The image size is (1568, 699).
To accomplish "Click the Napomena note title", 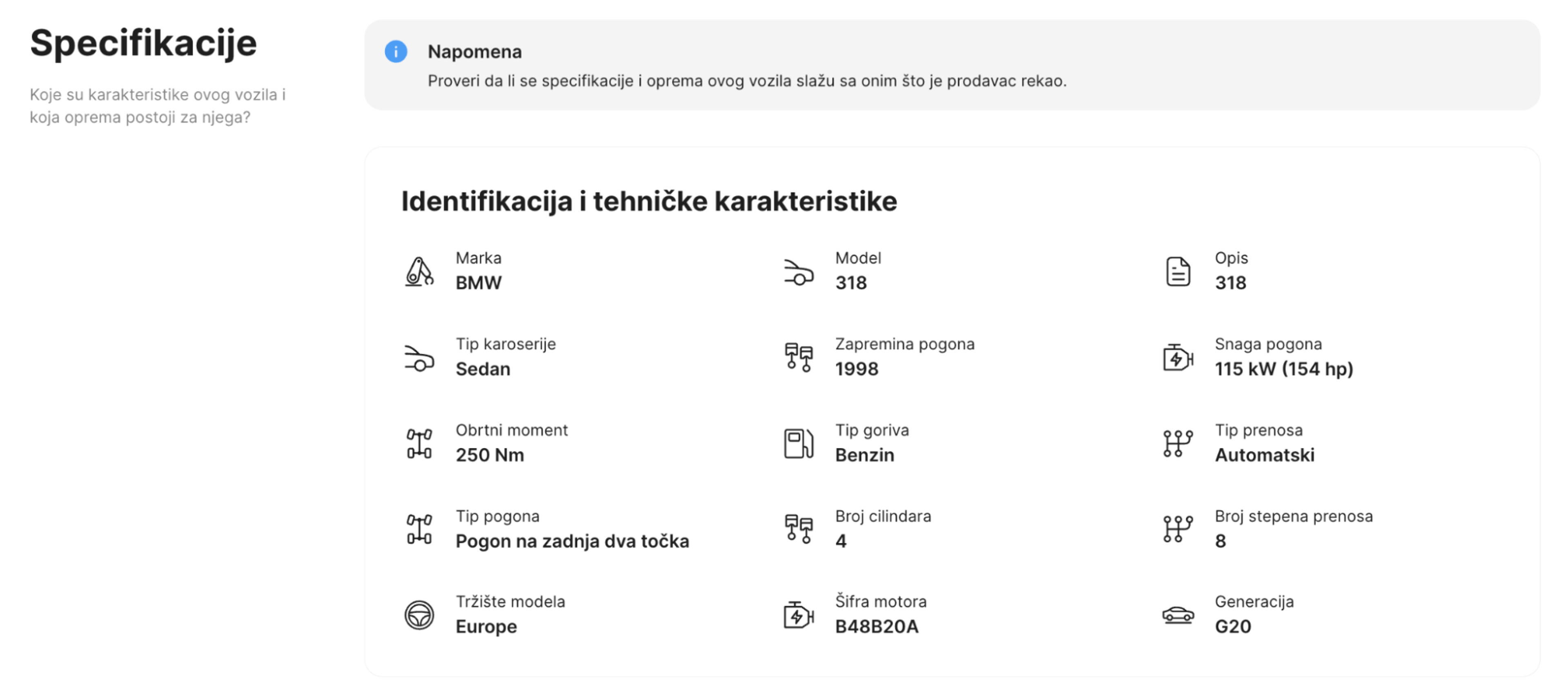I will point(475,52).
